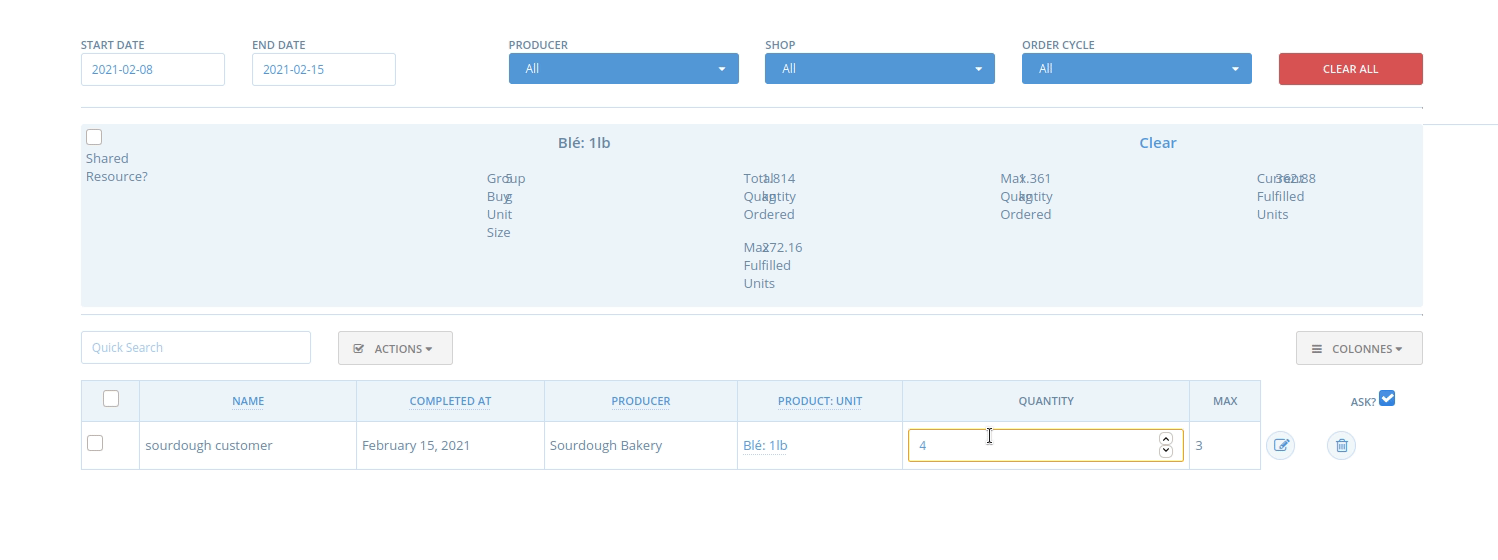Open the Order Cycle dropdown
The width and height of the screenshot is (1498, 560).
(1137, 69)
